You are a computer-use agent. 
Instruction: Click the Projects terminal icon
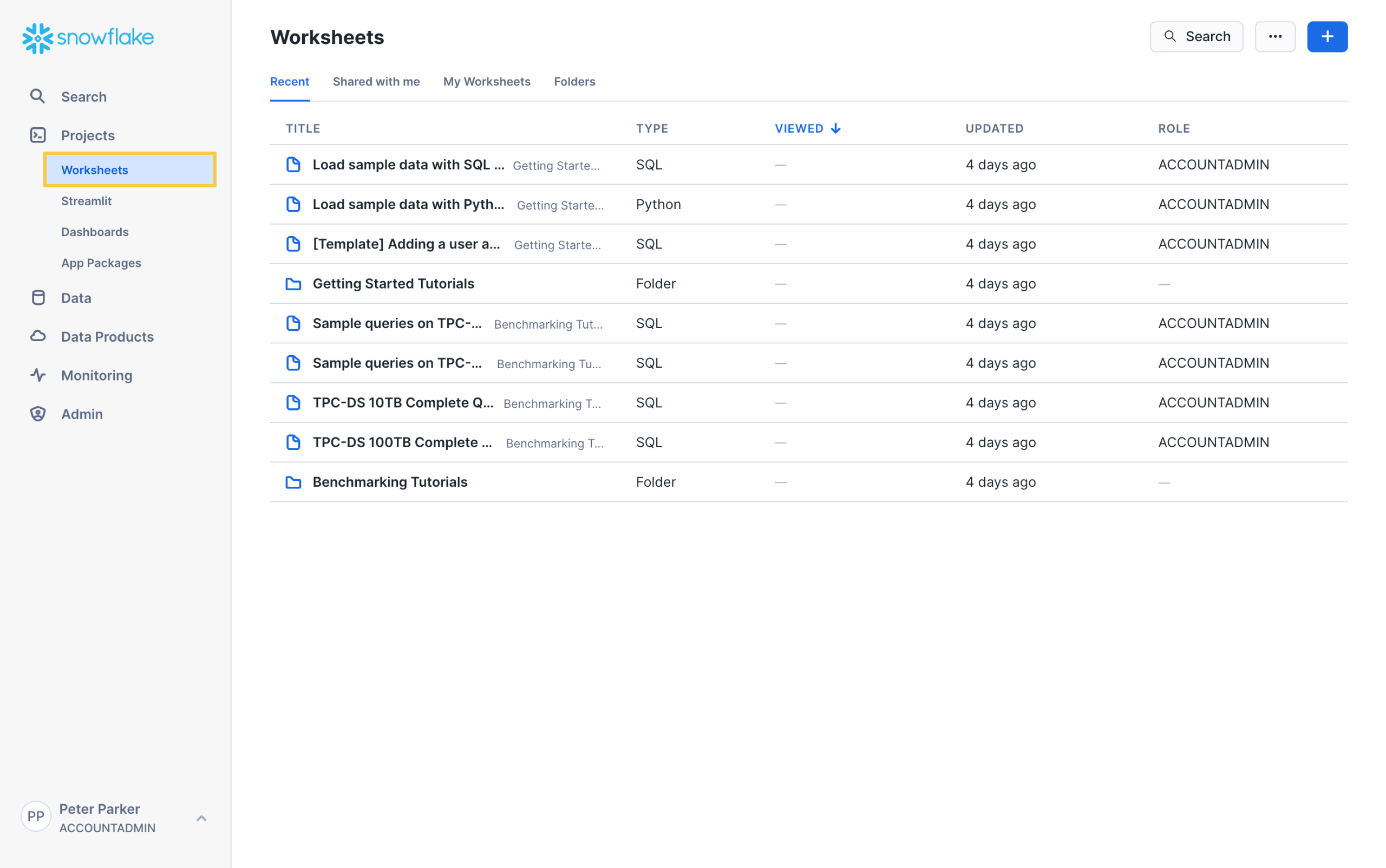38,135
